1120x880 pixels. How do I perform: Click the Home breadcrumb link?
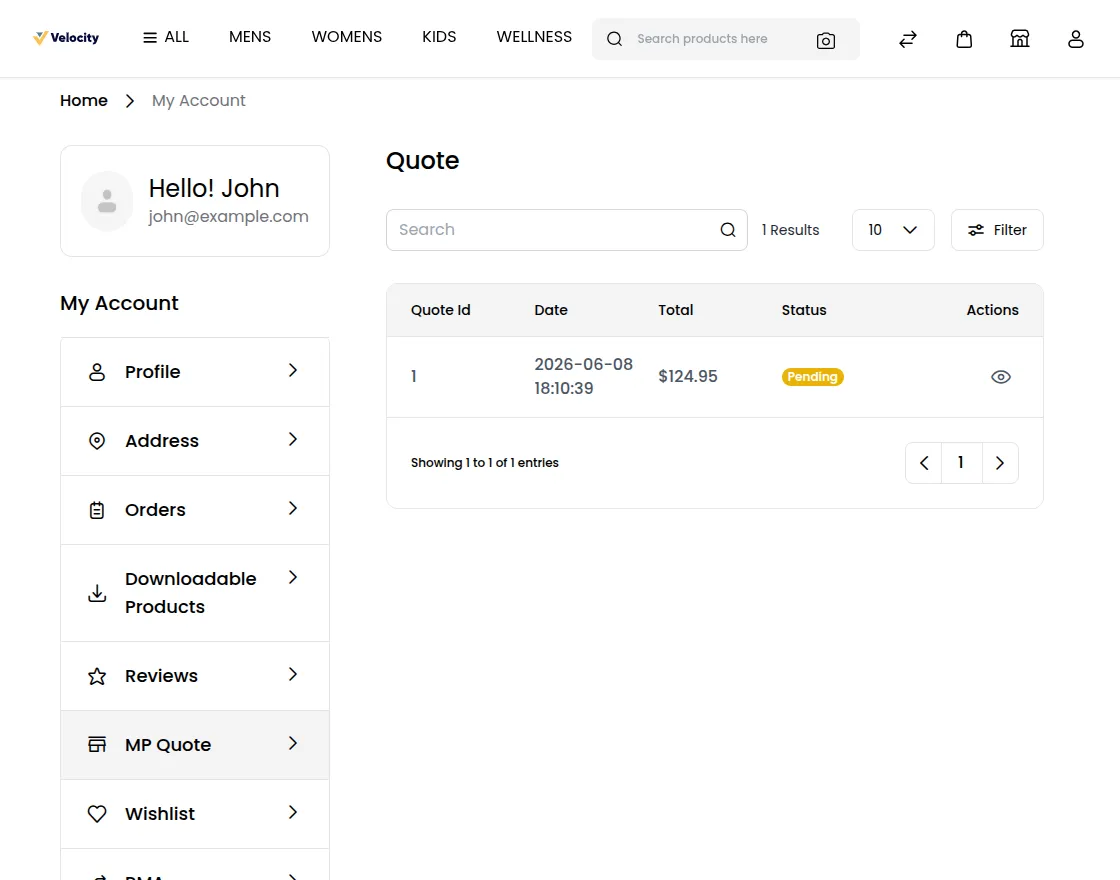point(84,101)
